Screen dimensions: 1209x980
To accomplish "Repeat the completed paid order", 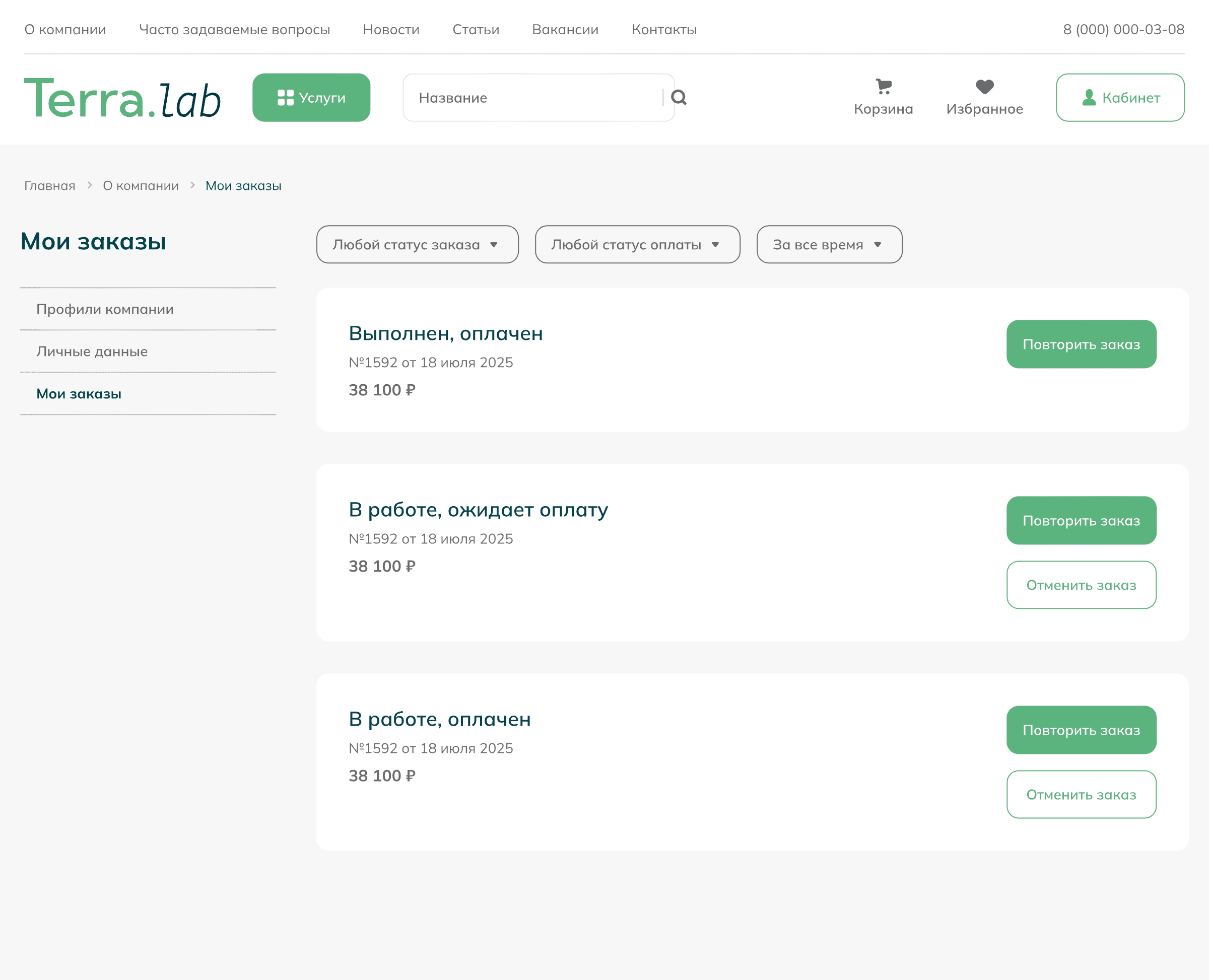I will point(1081,344).
